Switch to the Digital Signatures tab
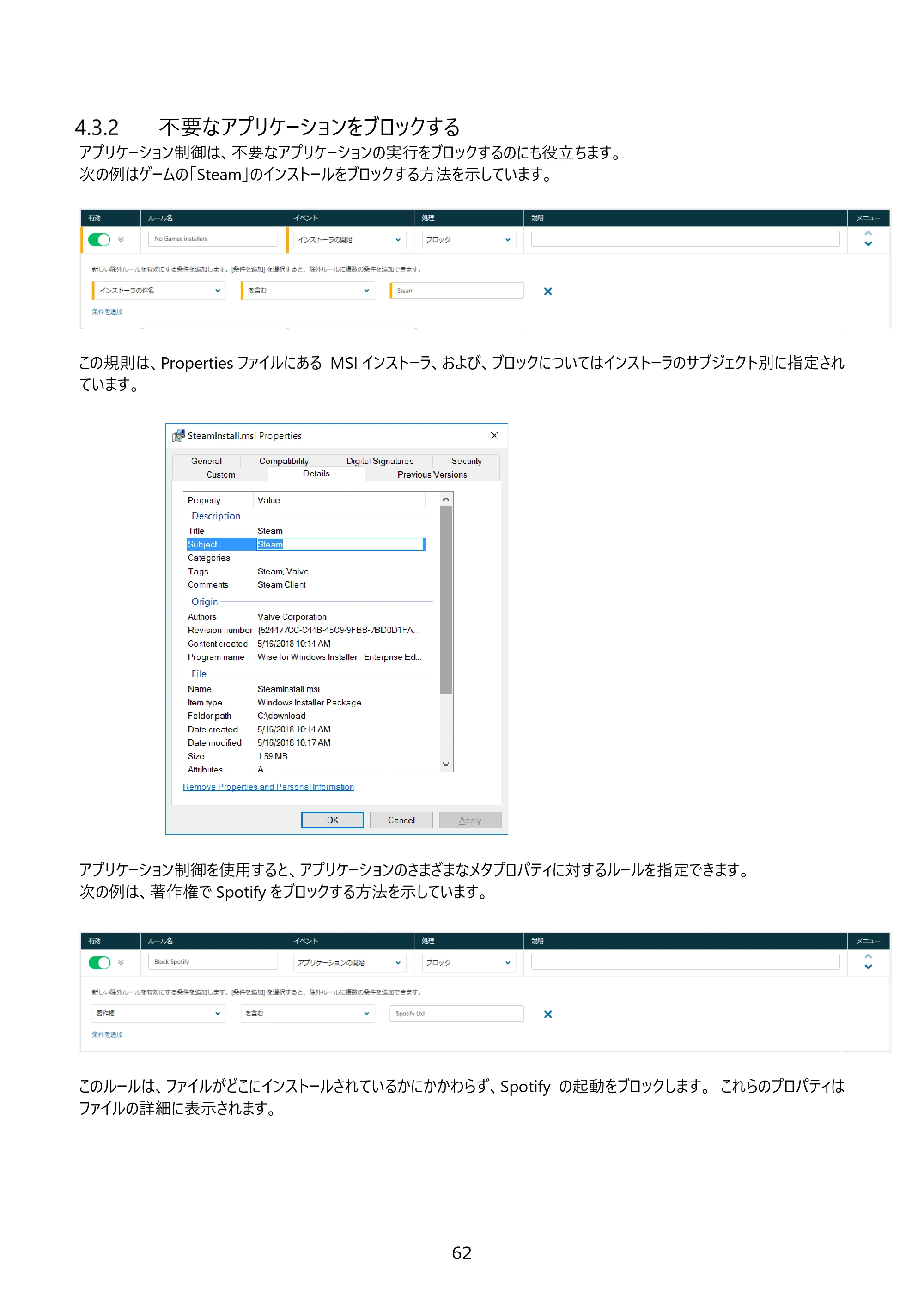Viewport: 924px width, 1307px height. tap(380, 461)
